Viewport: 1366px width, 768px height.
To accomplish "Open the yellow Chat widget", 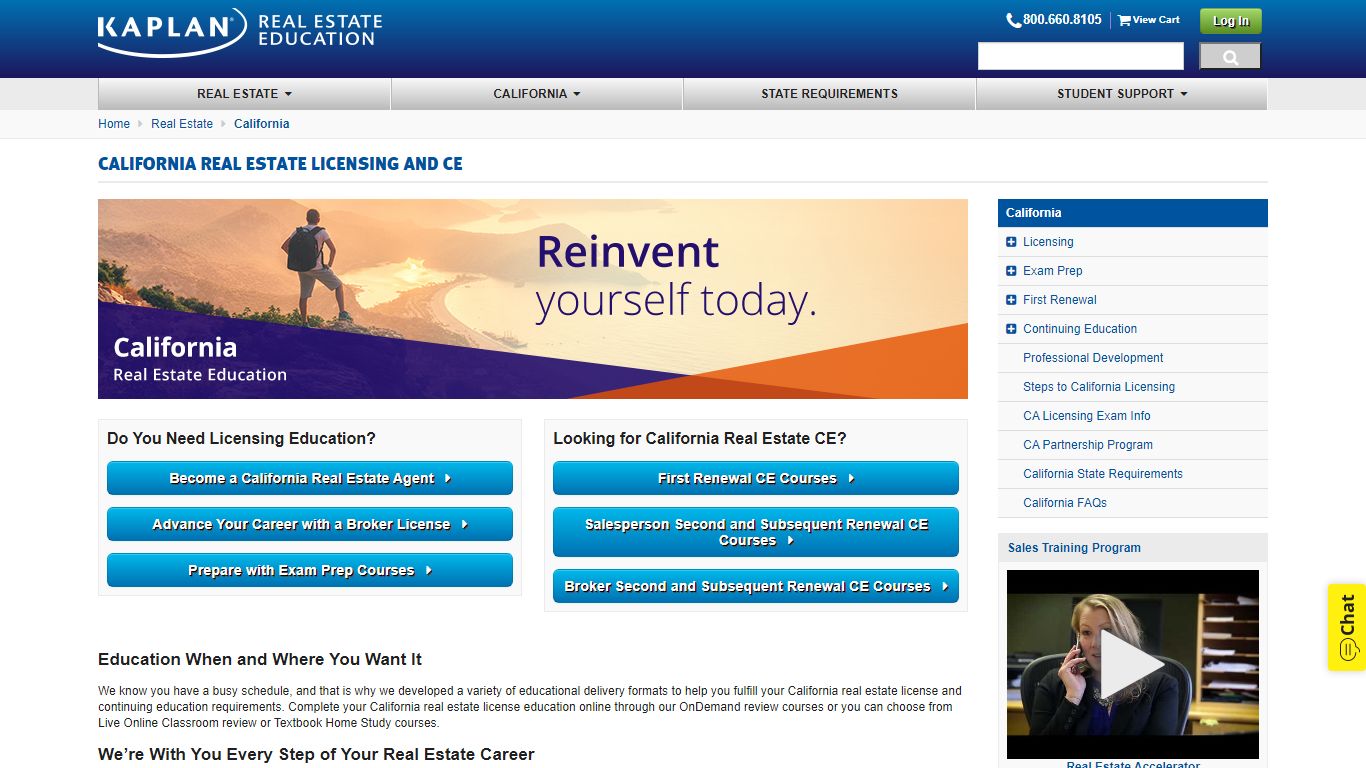I will pos(1347,627).
